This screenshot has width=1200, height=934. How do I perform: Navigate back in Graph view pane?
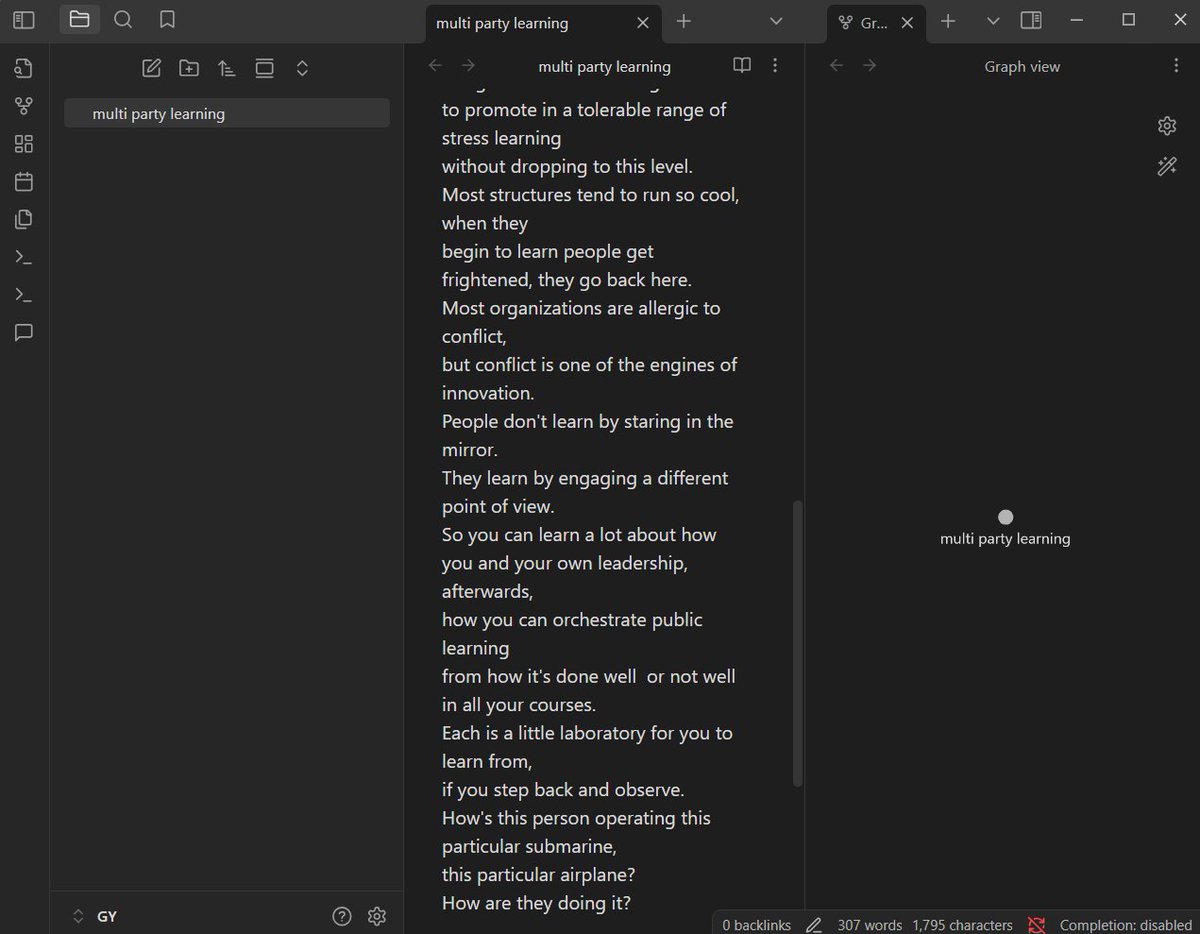pyautogui.click(x=837, y=66)
